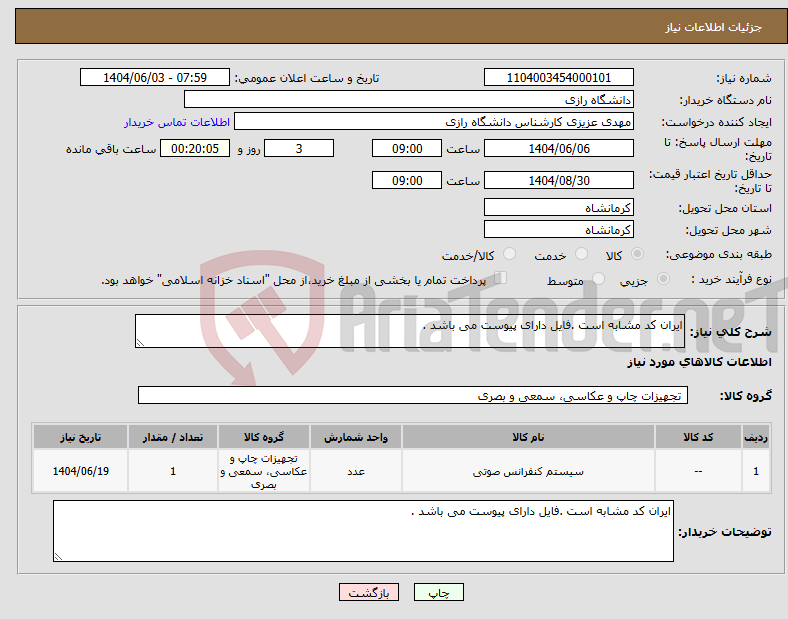Click the requester field مهدی عزیزی
Image resolution: width=788 pixels, height=619 pixels.
point(434,122)
